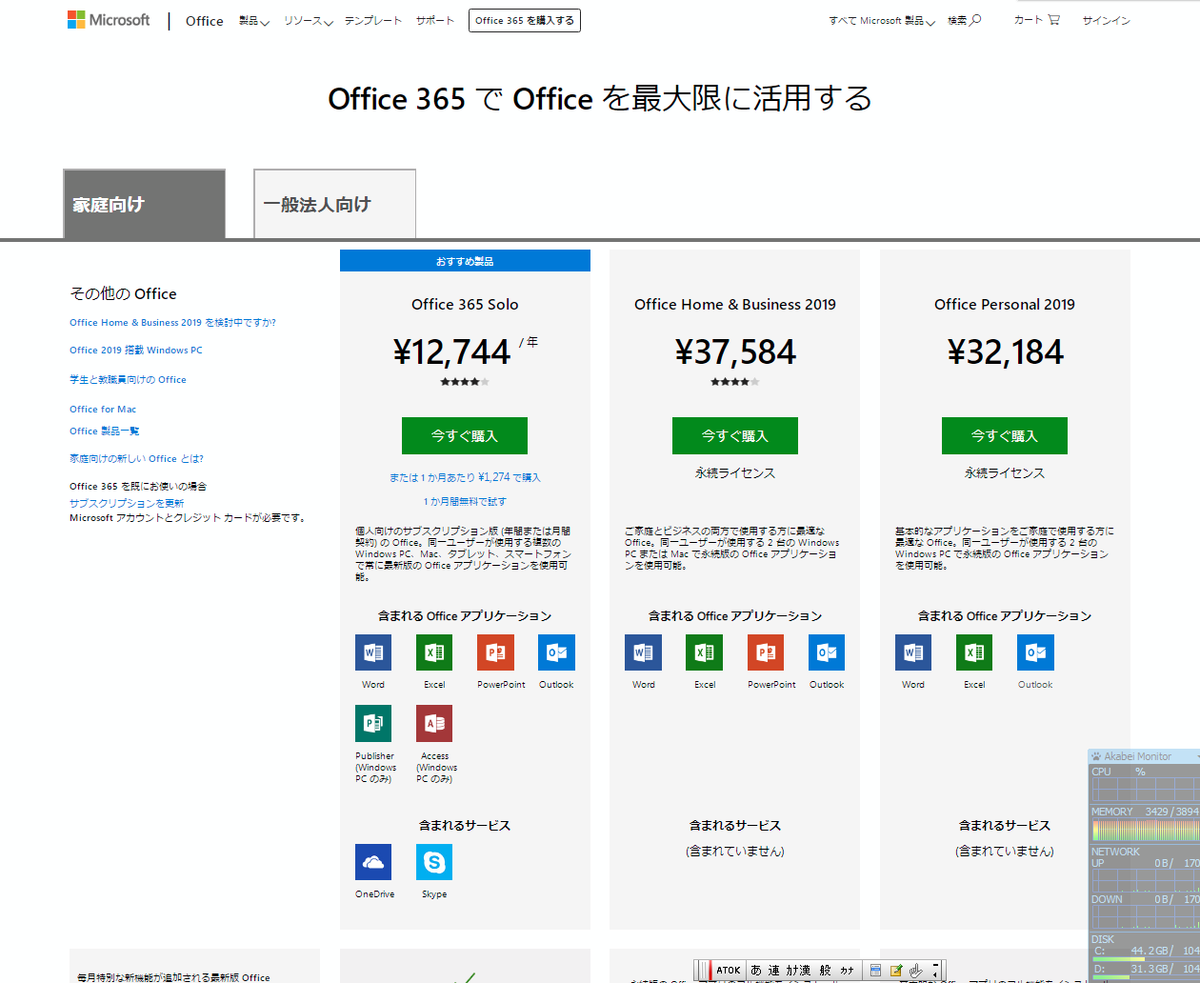The height and width of the screenshot is (983, 1200).
Task: Click Office 365 Solo star rating
Action: (x=465, y=382)
